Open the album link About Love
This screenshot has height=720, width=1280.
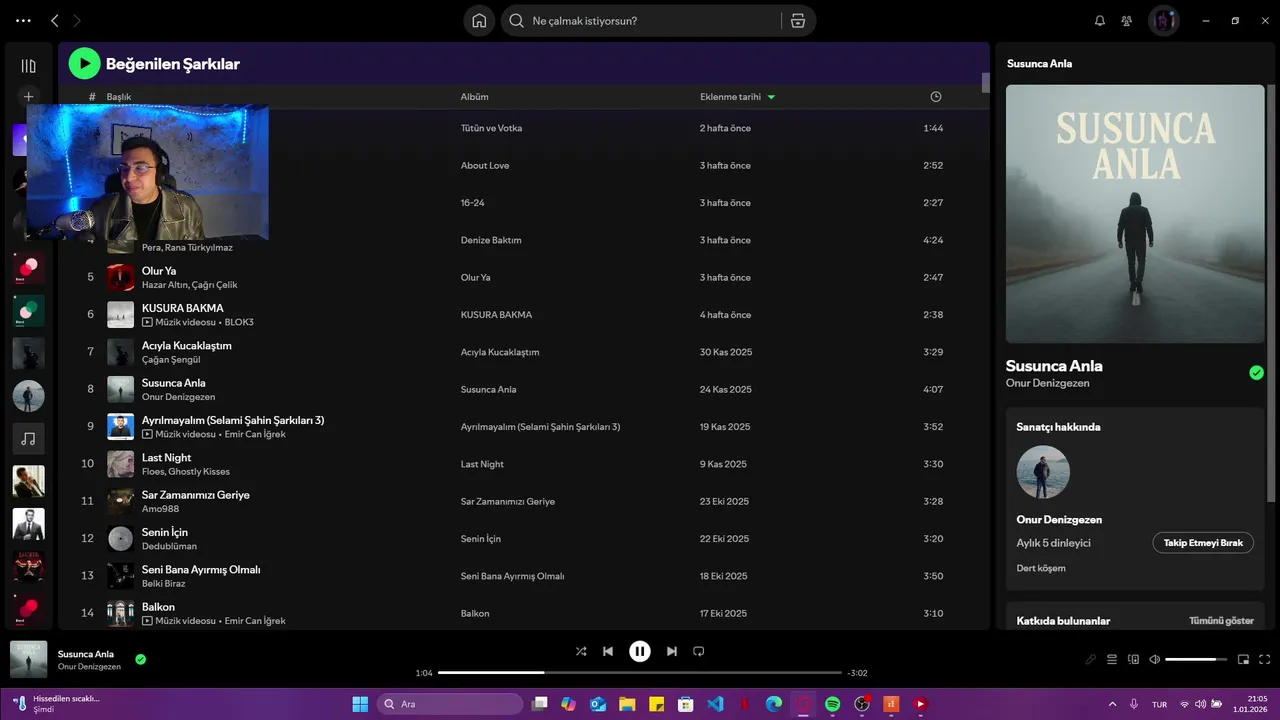tap(485, 165)
